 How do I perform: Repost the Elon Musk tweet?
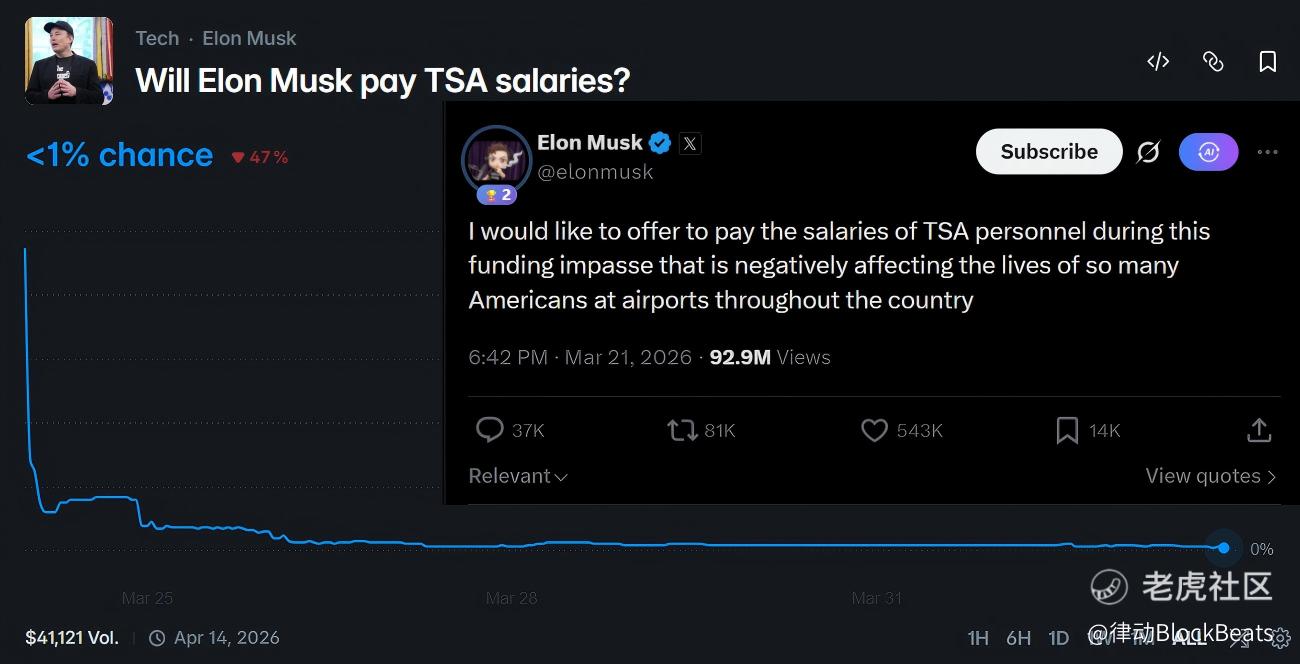682,430
